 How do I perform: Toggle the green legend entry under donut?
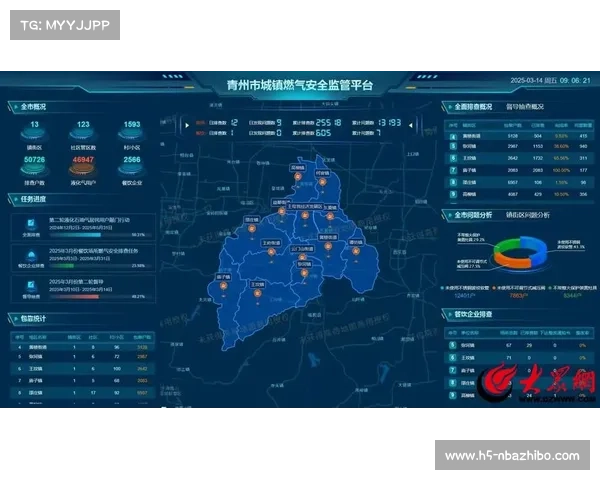coord(572,288)
